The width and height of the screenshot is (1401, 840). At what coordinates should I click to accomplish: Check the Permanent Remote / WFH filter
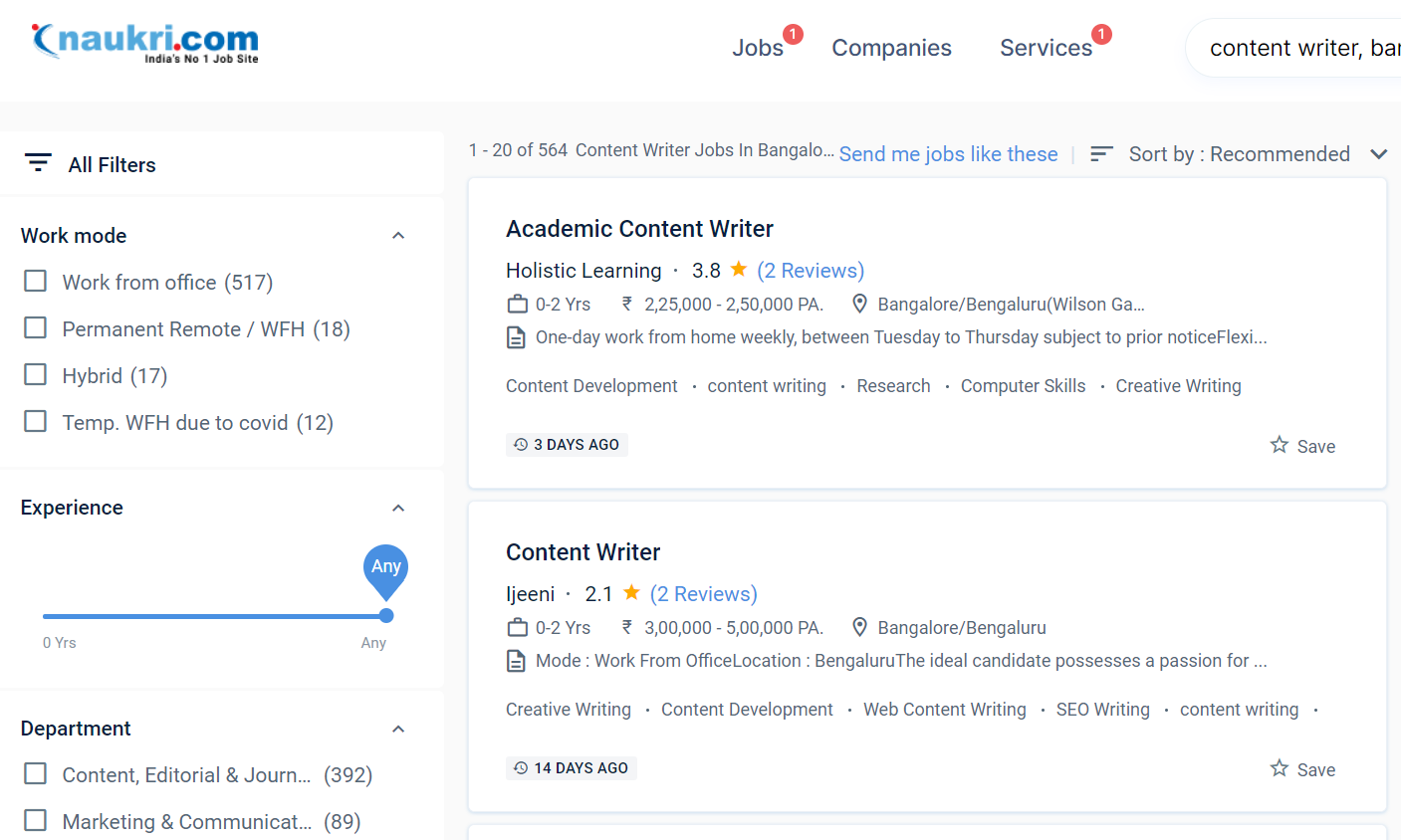pyautogui.click(x=36, y=328)
